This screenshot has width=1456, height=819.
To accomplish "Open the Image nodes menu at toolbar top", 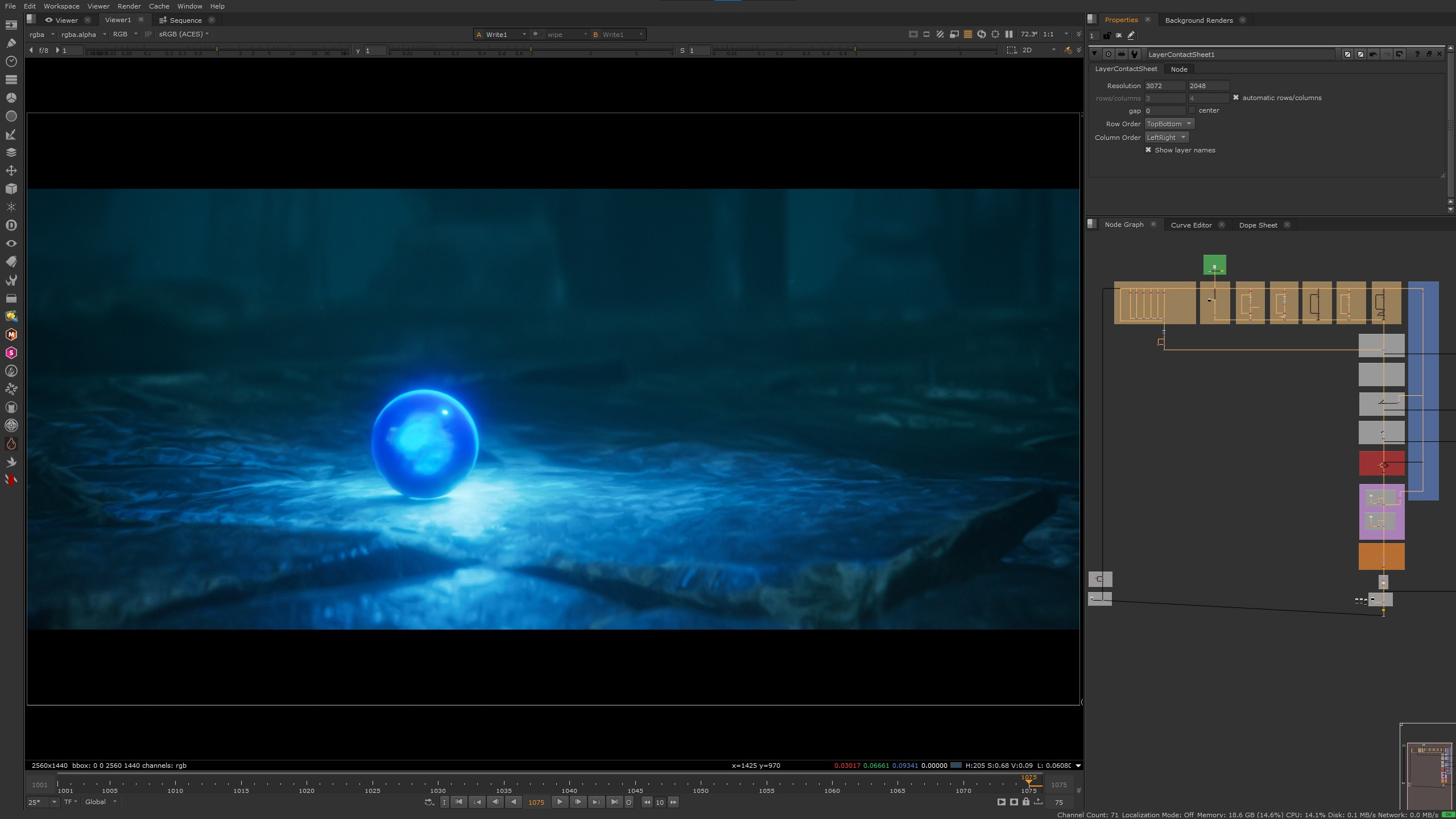I will [x=11, y=25].
